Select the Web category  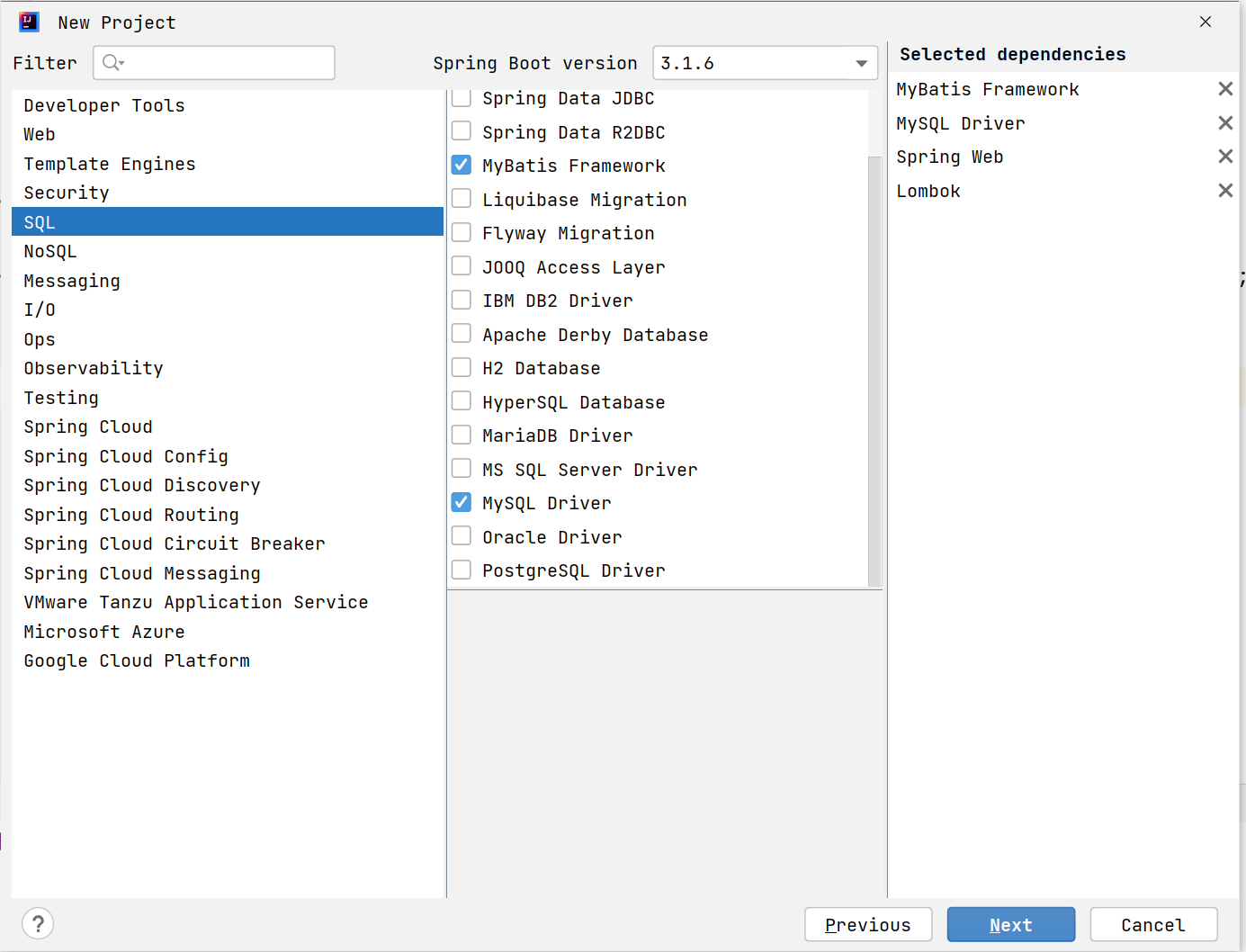pyautogui.click(x=228, y=134)
